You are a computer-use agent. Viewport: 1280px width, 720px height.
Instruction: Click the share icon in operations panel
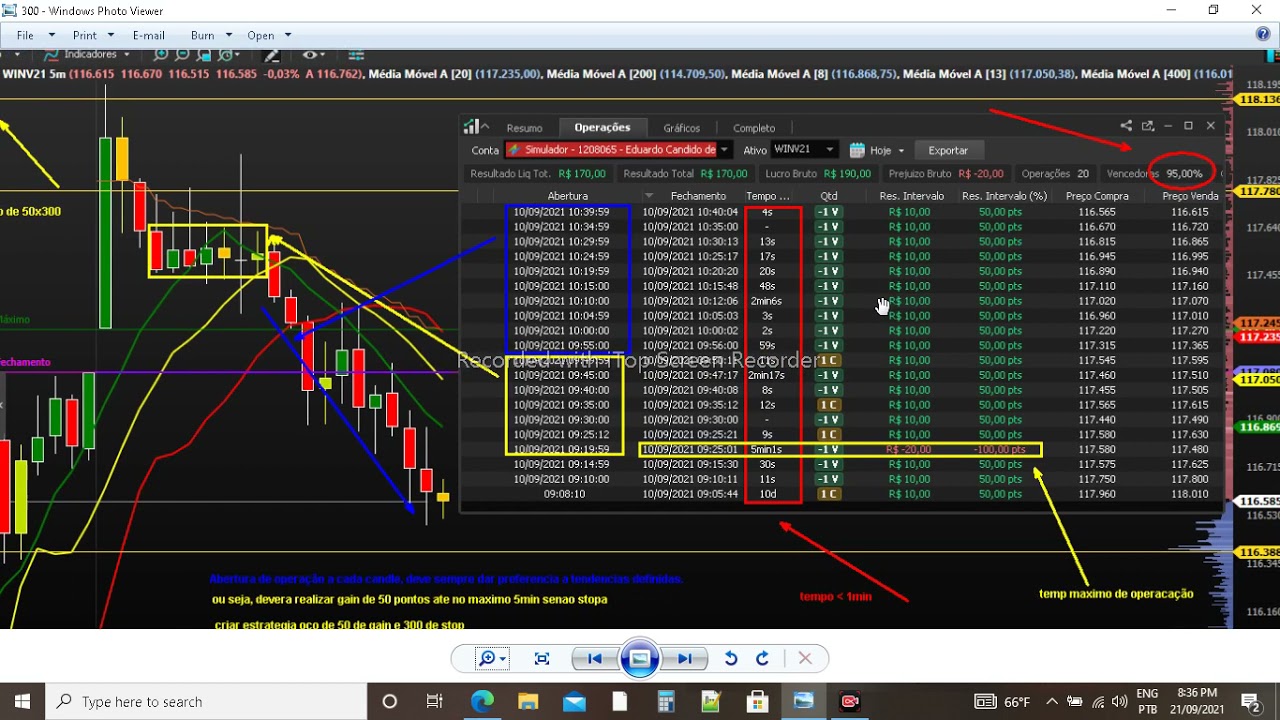[1126, 126]
